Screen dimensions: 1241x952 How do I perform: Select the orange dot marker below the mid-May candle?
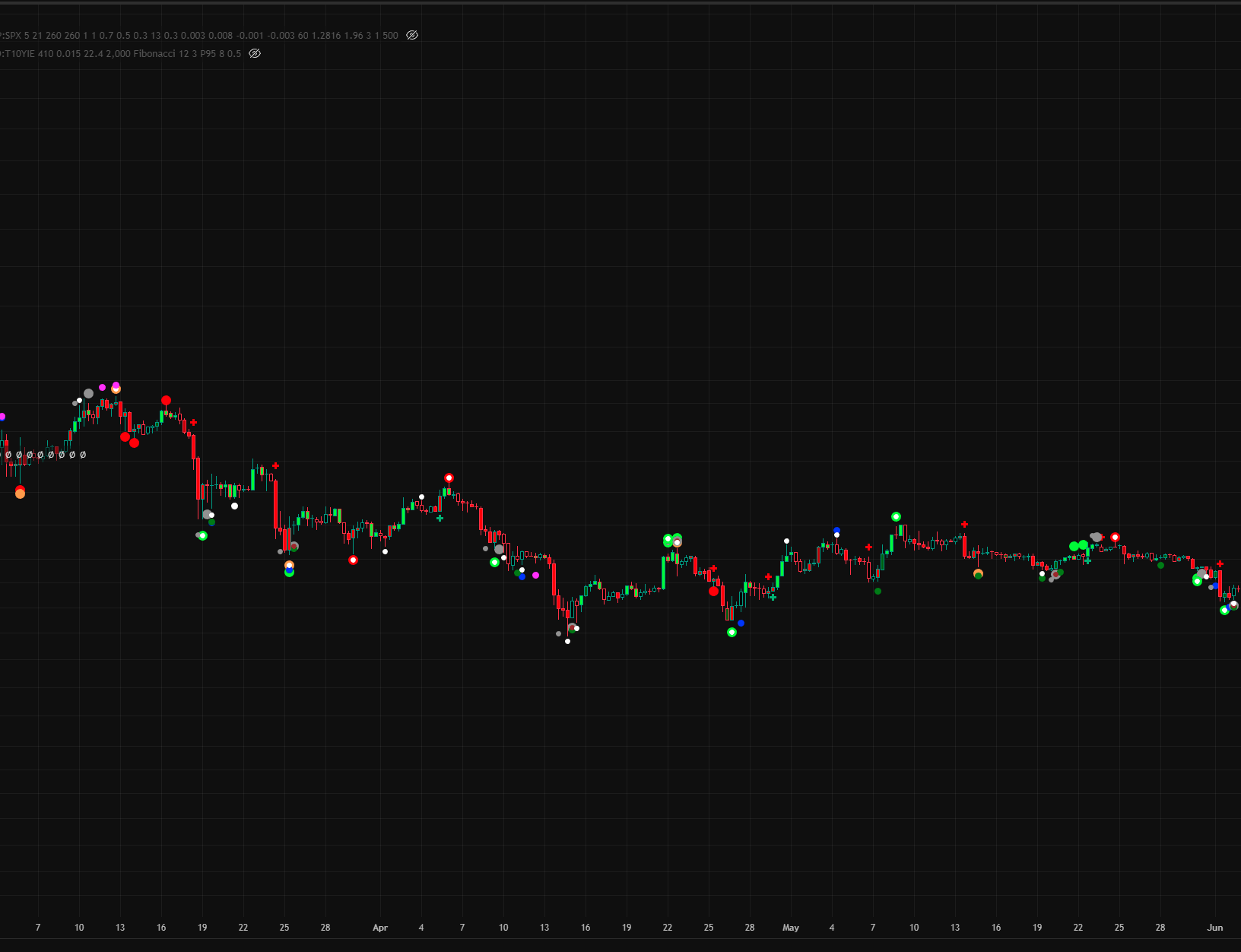point(978,573)
